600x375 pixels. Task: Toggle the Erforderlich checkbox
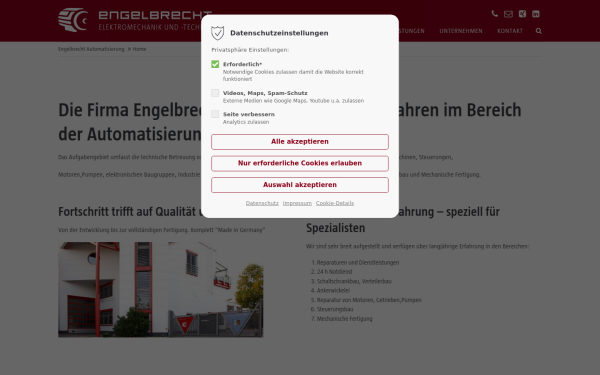tap(215, 64)
